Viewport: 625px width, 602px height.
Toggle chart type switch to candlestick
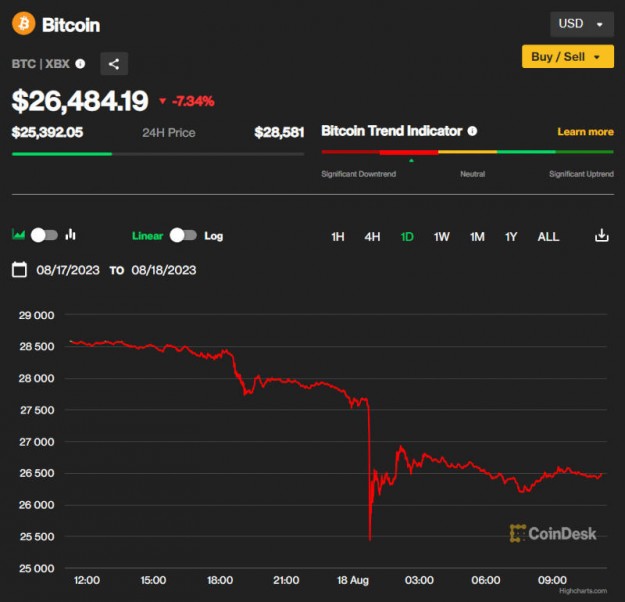pyautogui.click(x=44, y=235)
